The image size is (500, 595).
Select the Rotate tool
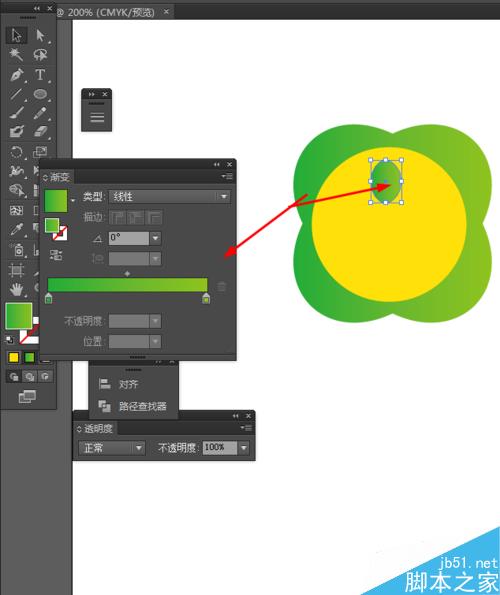[x=16, y=152]
